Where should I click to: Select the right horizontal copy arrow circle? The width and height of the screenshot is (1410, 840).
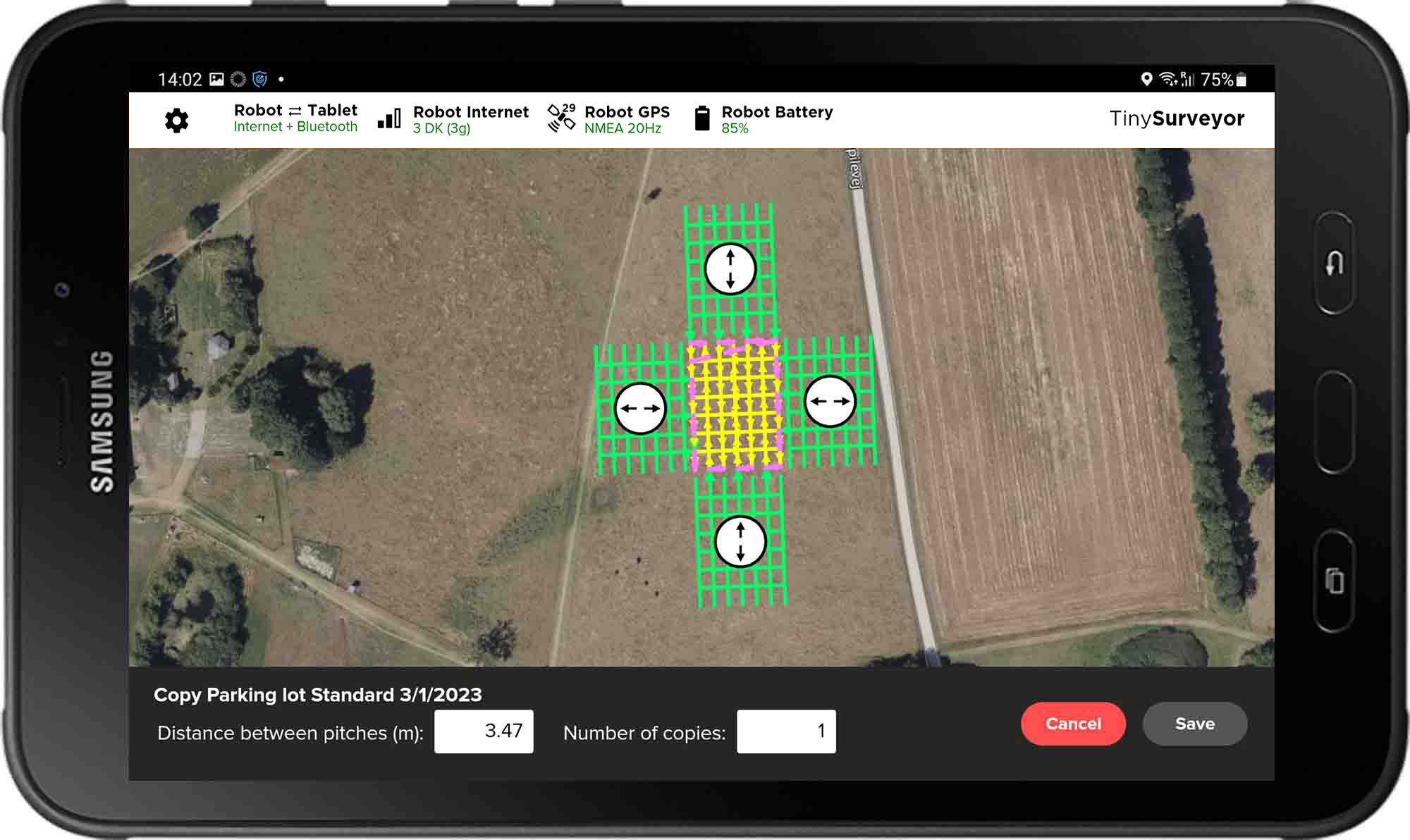(x=830, y=400)
